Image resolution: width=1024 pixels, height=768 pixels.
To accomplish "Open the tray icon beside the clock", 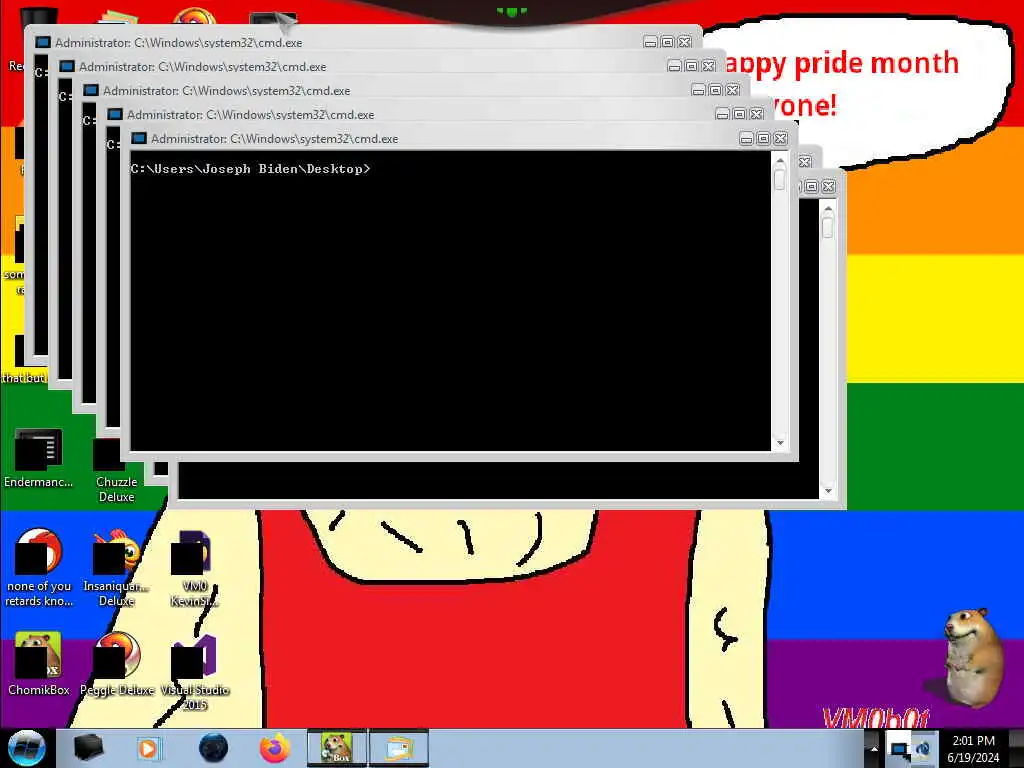I will point(923,749).
